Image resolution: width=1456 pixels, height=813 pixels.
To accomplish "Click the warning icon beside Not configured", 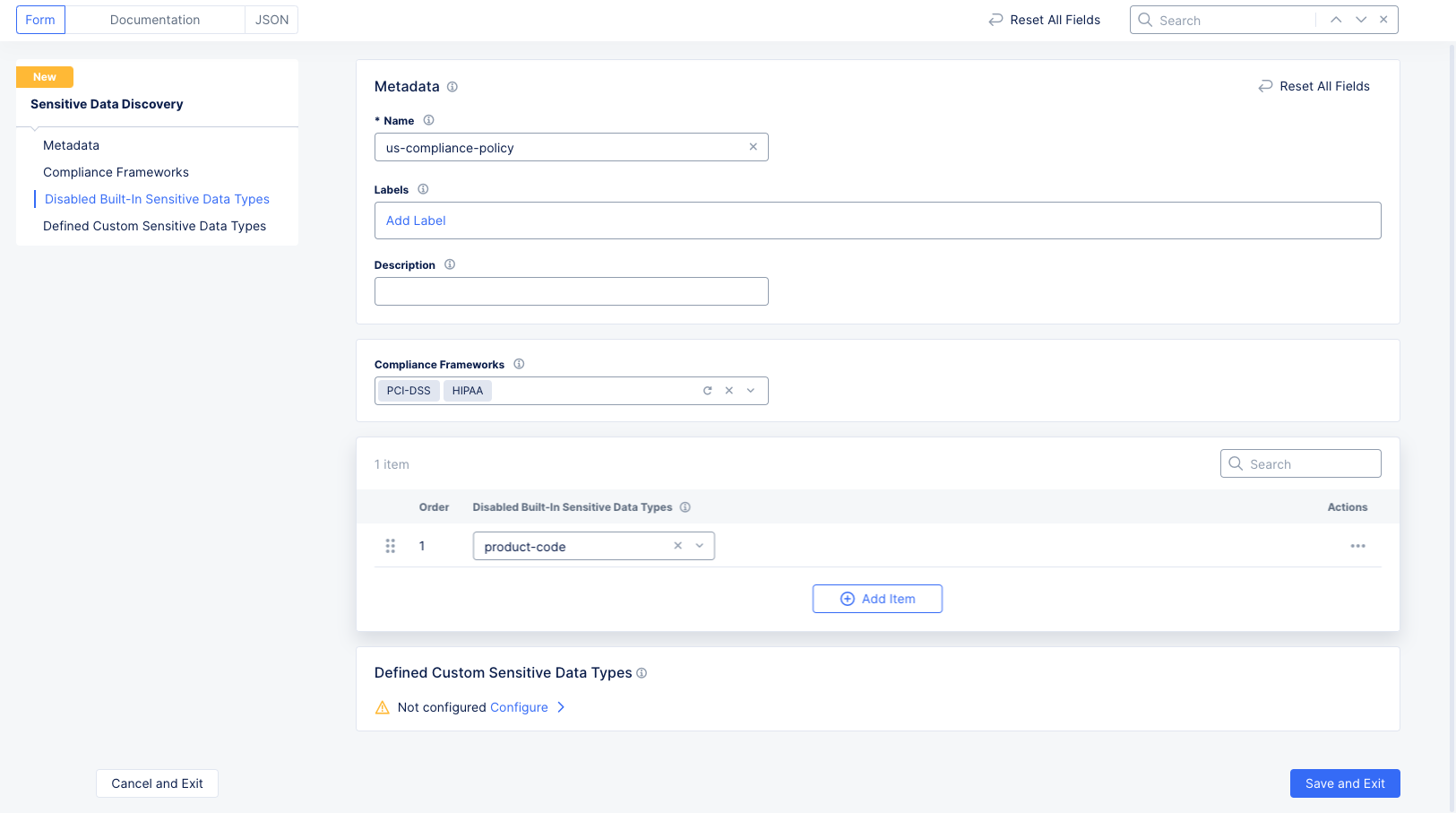I will pos(383,707).
